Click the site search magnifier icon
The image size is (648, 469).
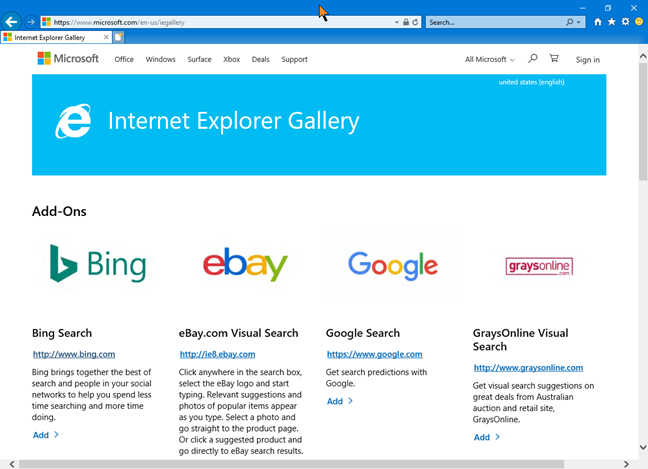[x=533, y=59]
